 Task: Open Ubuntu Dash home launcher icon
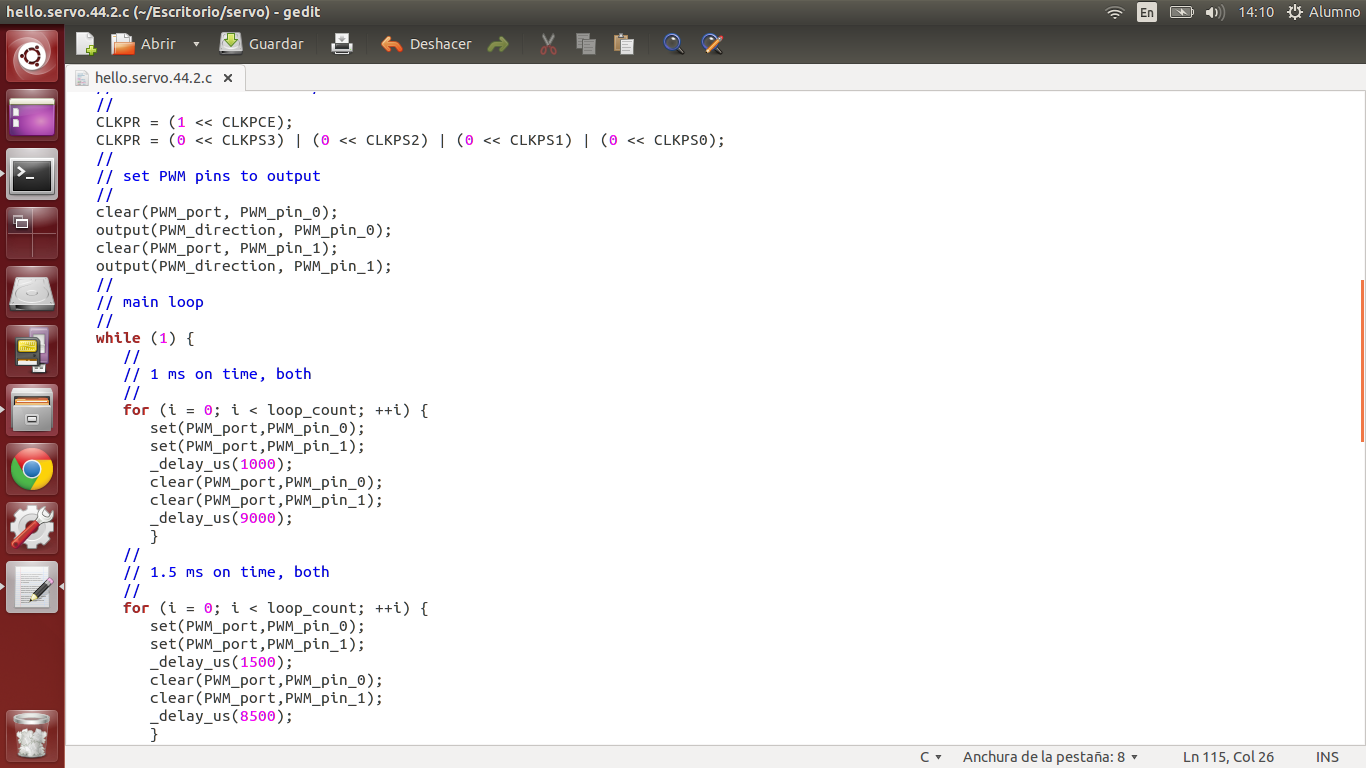pyautogui.click(x=33, y=57)
